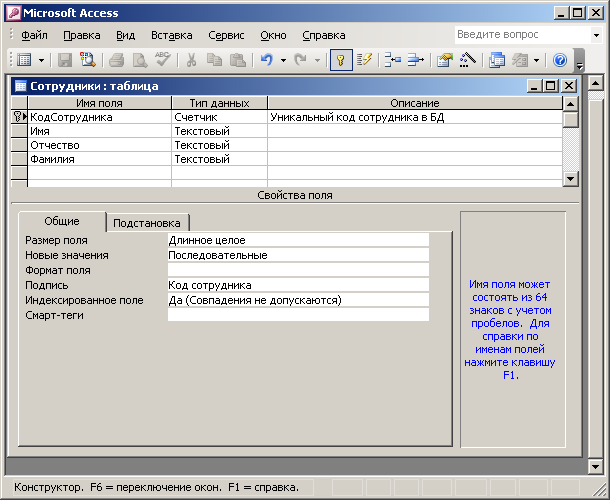
Task: Click Новые значения value Последовательные
Action: click(298, 255)
